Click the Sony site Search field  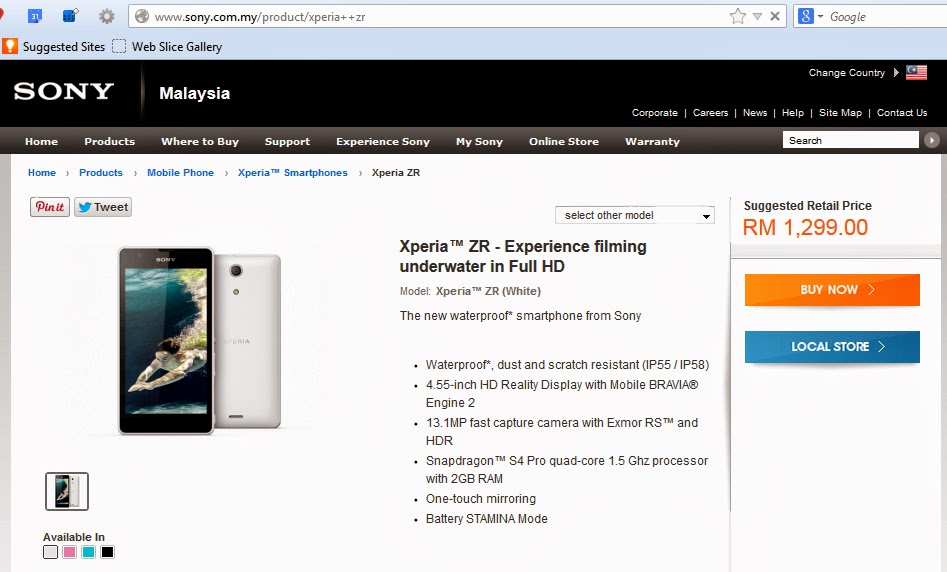(x=850, y=140)
